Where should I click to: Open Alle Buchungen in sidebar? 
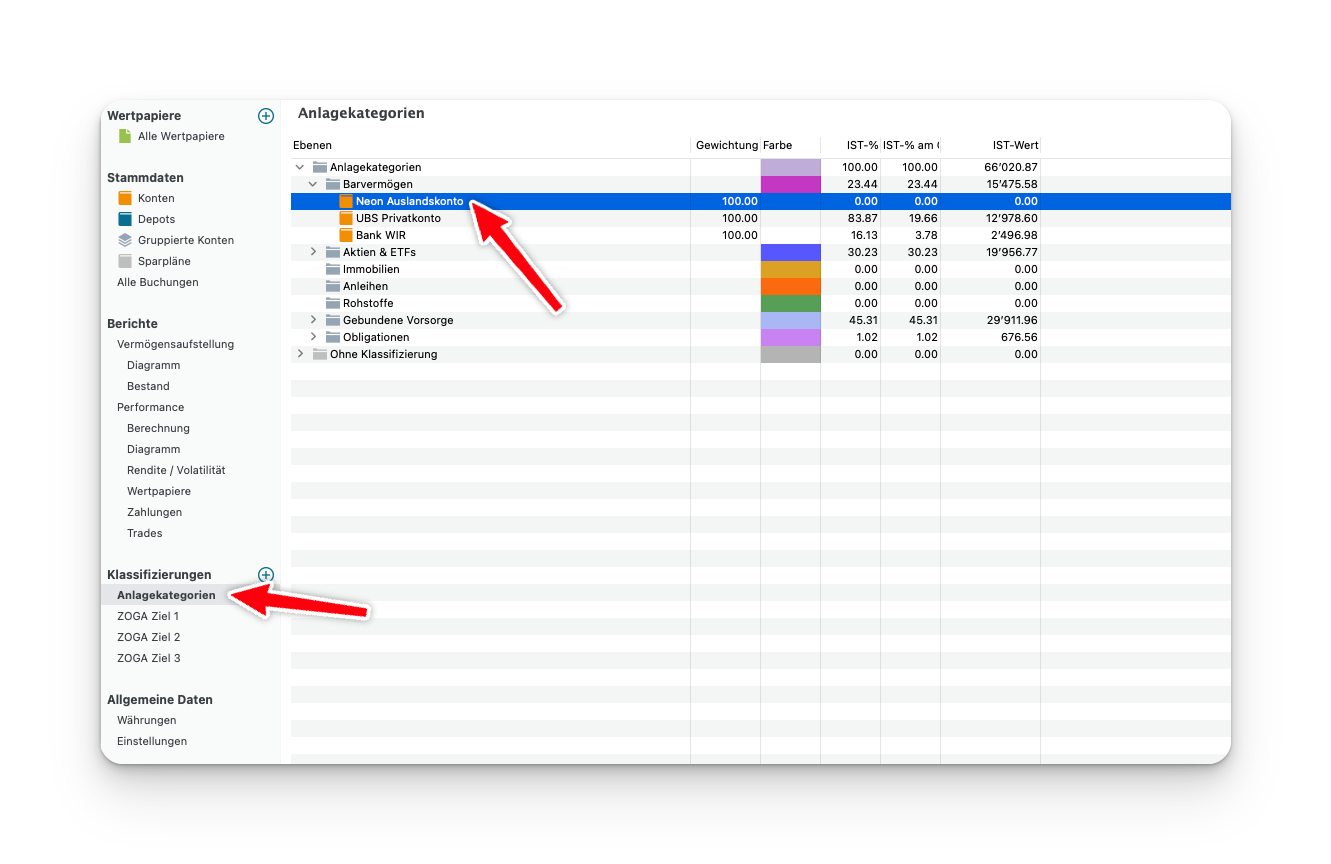[x=157, y=282]
